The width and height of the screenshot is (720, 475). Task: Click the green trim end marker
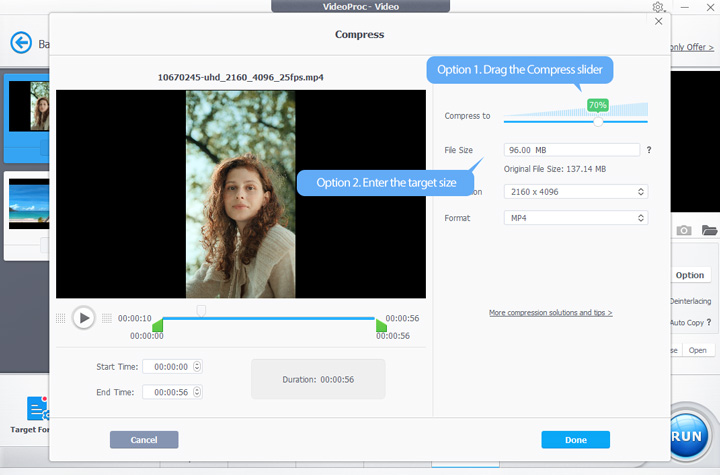[x=381, y=324]
